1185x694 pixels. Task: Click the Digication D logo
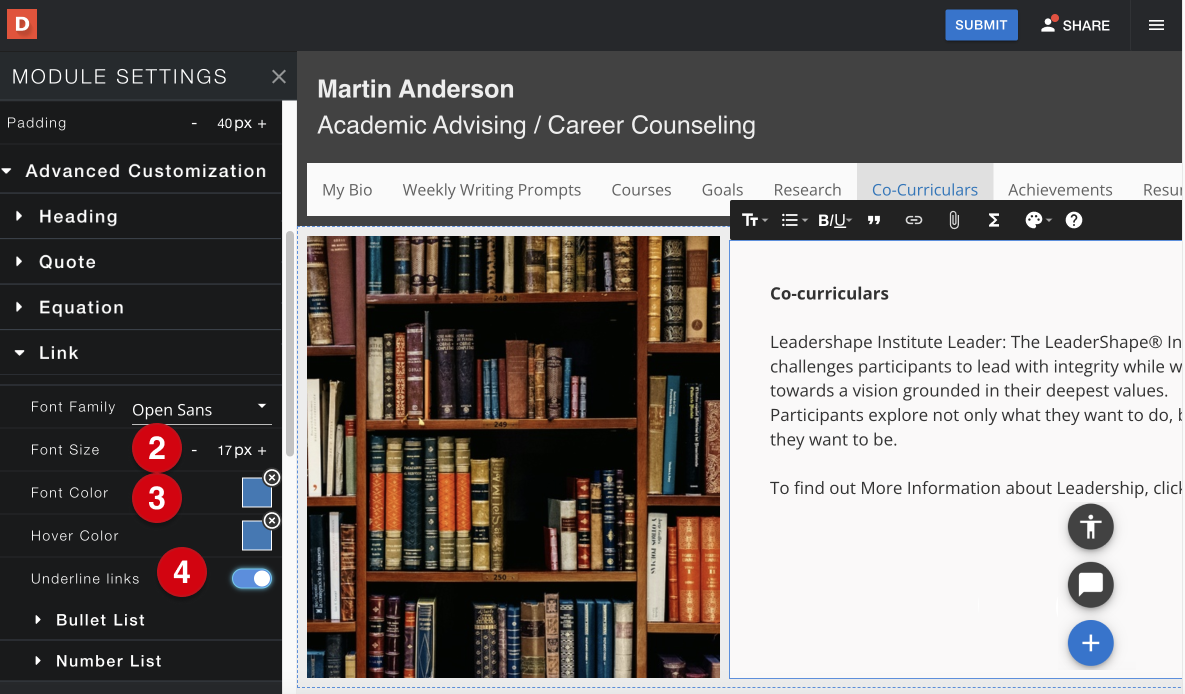point(22,24)
